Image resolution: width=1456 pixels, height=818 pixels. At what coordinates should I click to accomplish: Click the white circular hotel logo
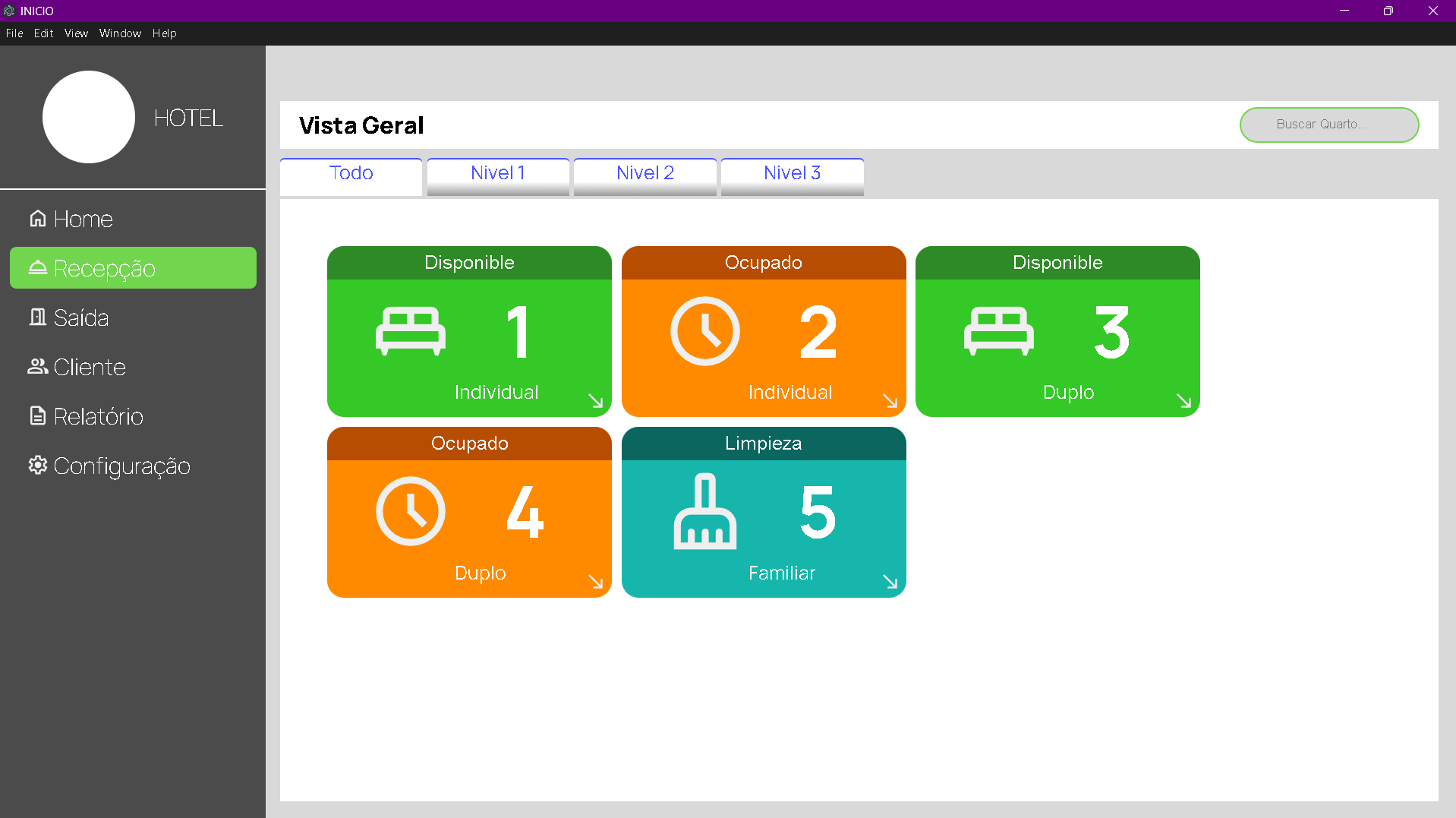(x=89, y=117)
